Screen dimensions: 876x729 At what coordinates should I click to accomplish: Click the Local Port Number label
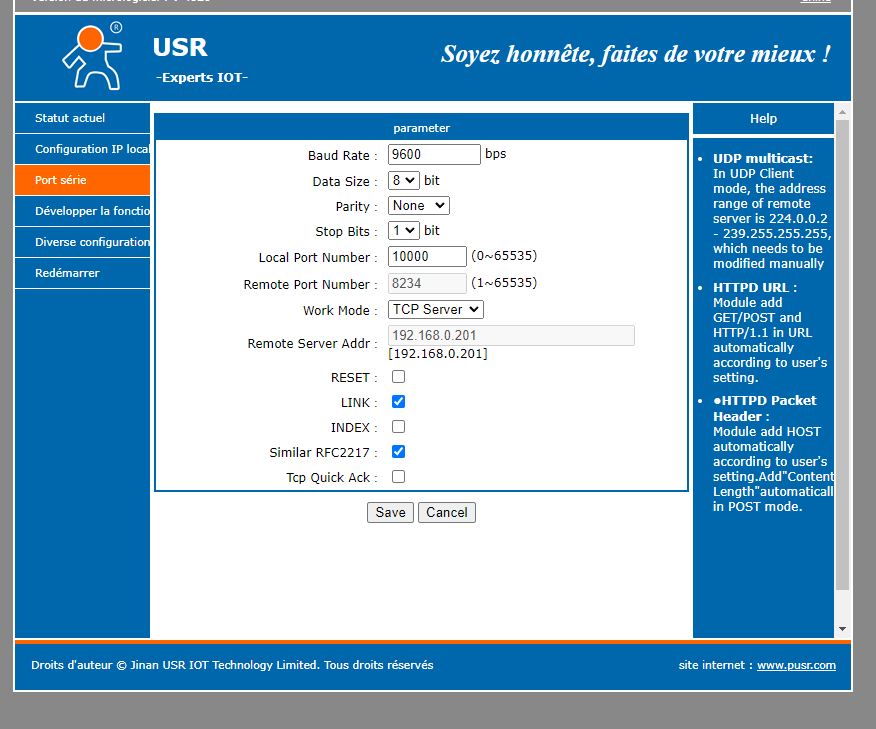[x=318, y=258]
